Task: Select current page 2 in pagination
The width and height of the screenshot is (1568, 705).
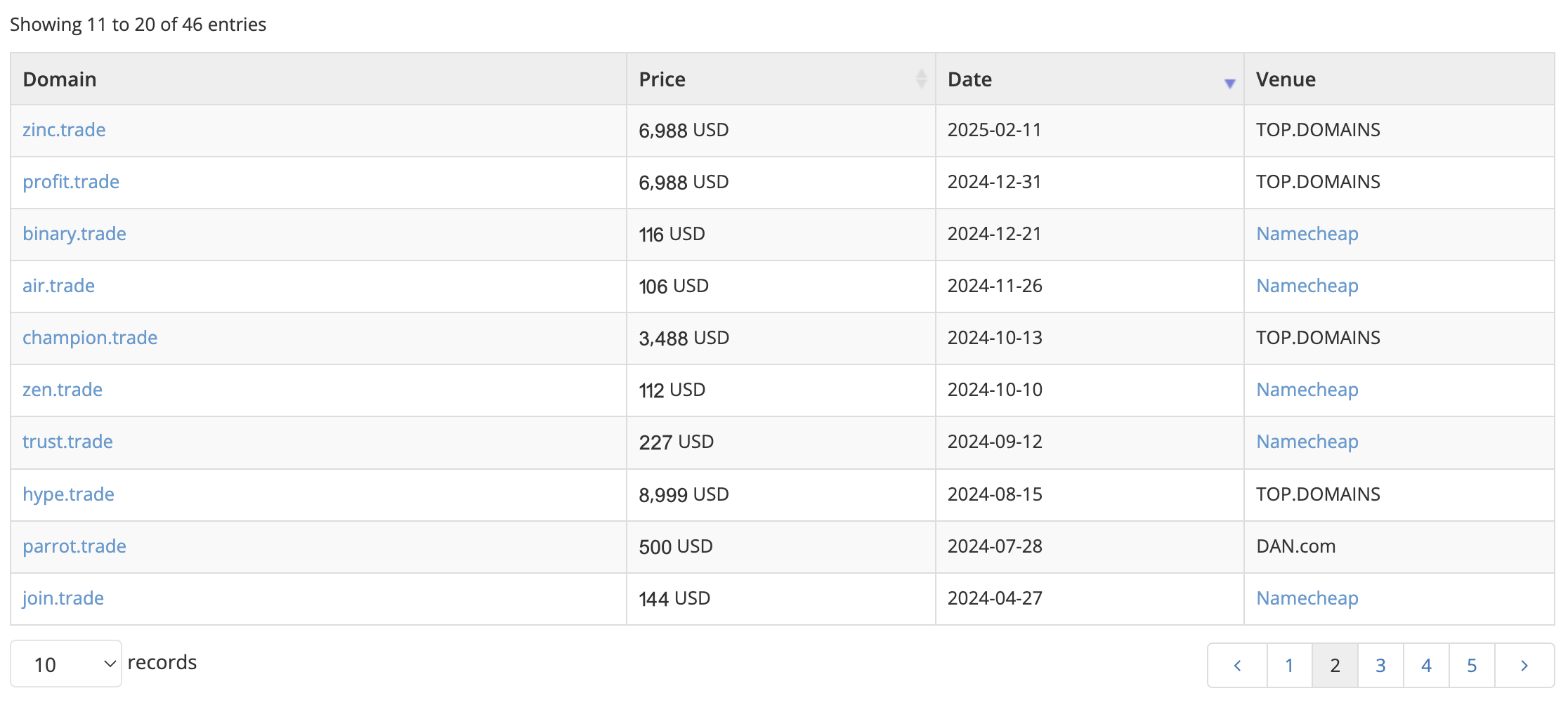Action: (x=1335, y=665)
